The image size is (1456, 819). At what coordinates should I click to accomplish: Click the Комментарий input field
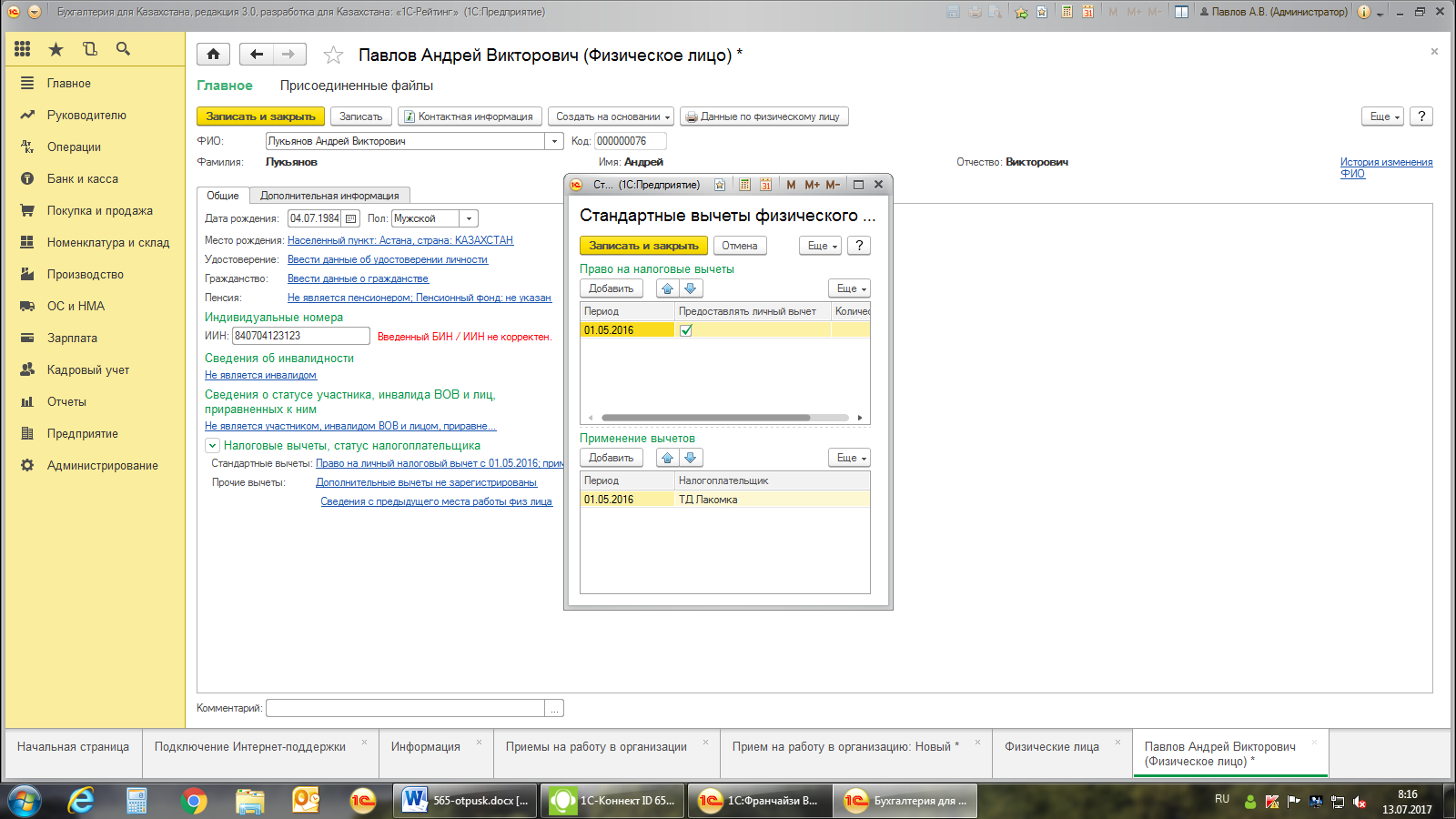405,708
